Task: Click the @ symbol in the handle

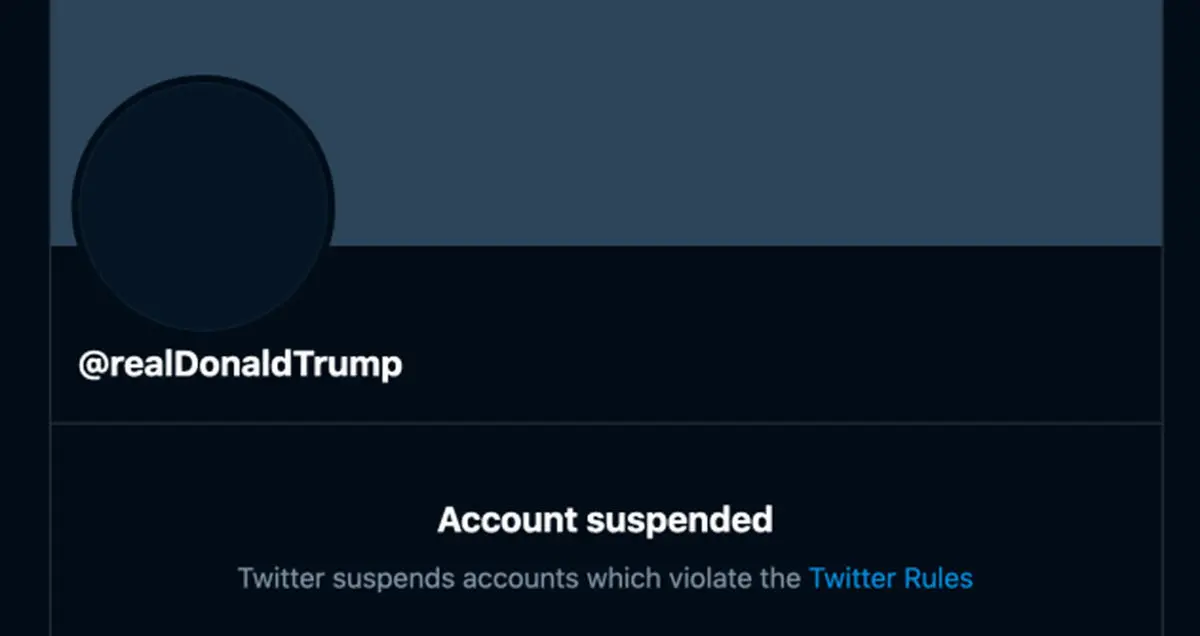Action: pyautogui.click(x=92, y=364)
